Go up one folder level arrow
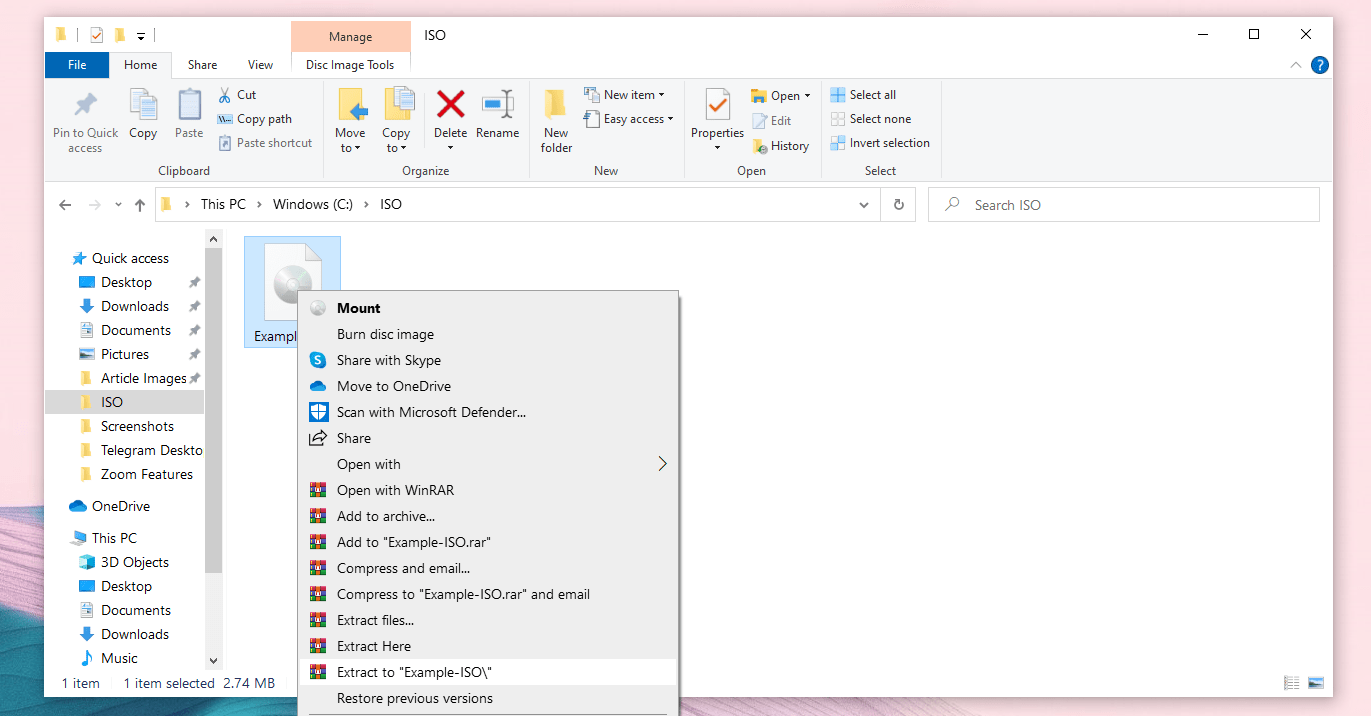 pyautogui.click(x=139, y=205)
